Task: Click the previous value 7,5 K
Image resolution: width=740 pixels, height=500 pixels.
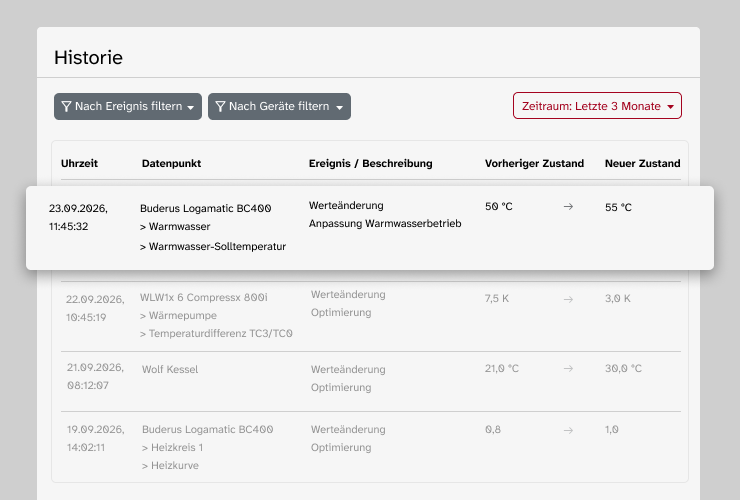Action: pyautogui.click(x=496, y=298)
